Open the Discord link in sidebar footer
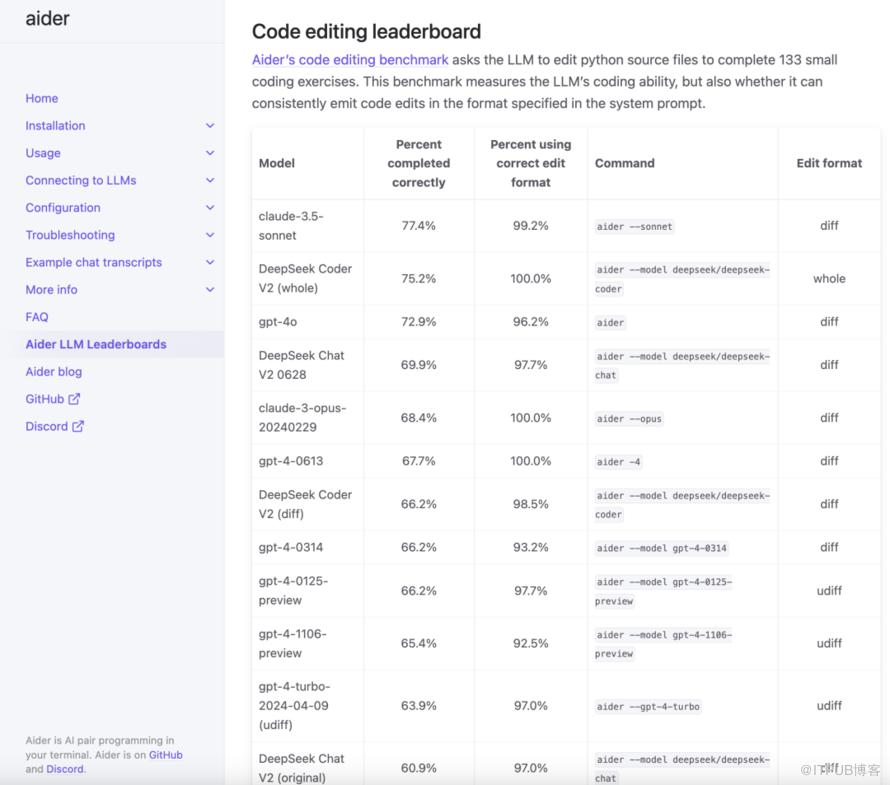 (x=63, y=769)
